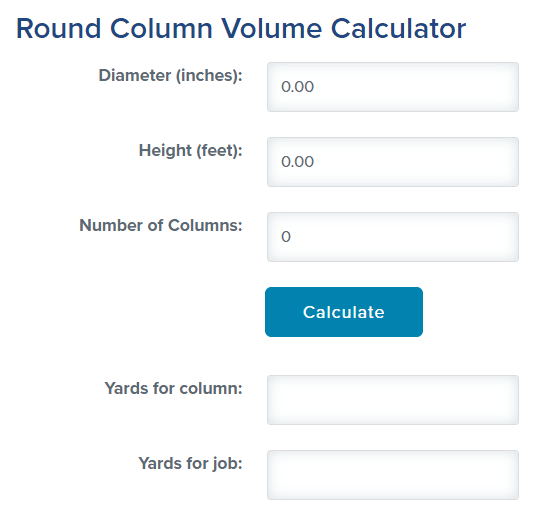Click the Calculate button
The width and height of the screenshot is (540, 522).
point(344,312)
